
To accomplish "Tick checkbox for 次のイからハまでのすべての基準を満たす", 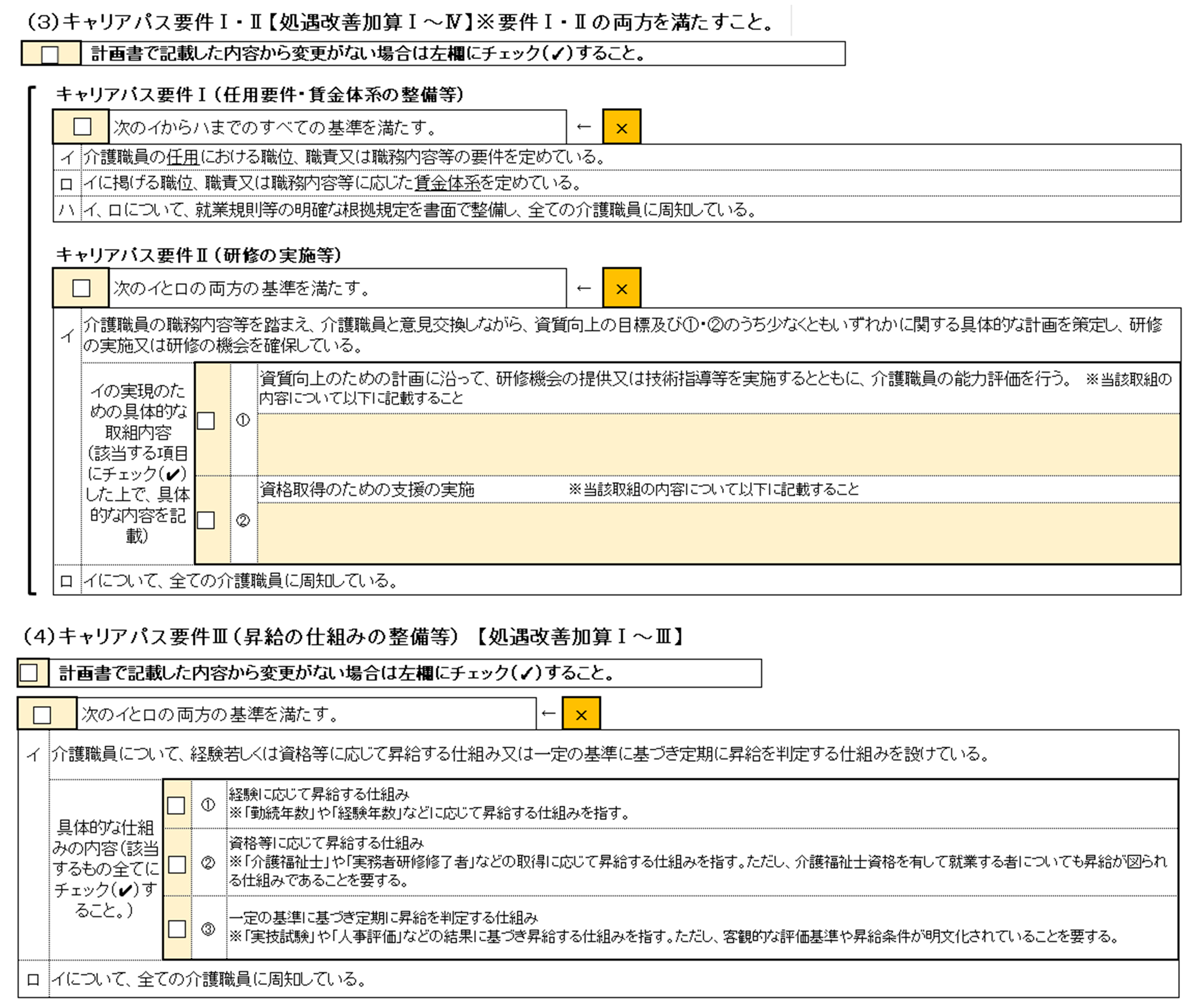I will [x=82, y=126].
